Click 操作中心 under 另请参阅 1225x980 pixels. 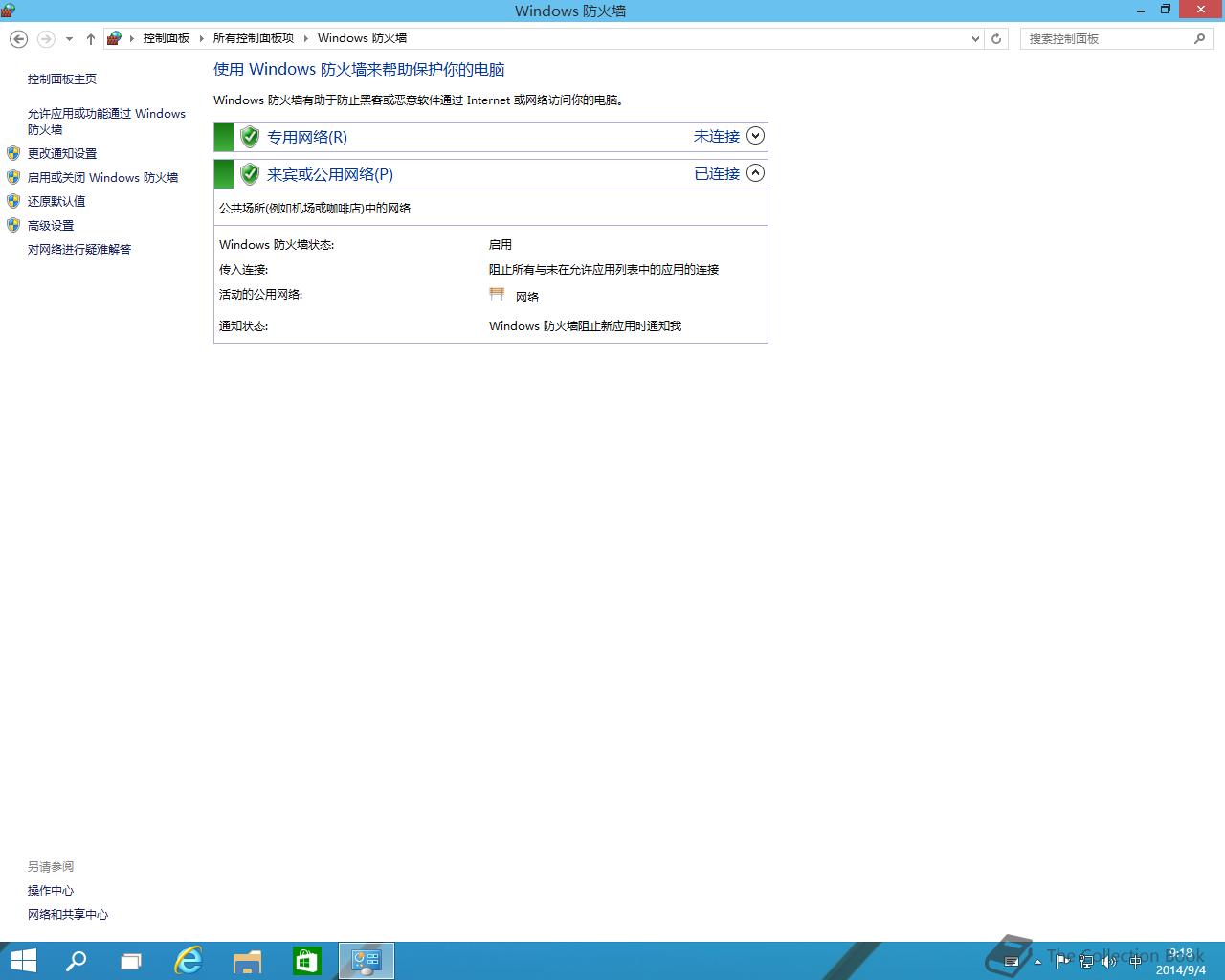click(x=51, y=890)
